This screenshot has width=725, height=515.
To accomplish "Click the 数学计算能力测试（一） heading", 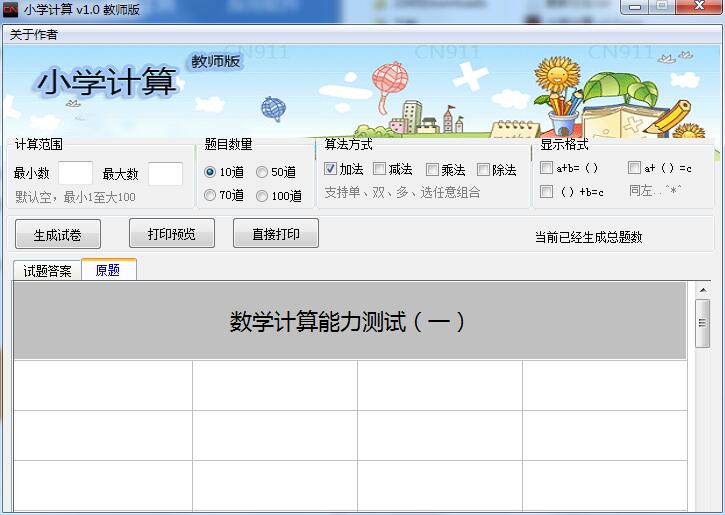I will [347, 322].
